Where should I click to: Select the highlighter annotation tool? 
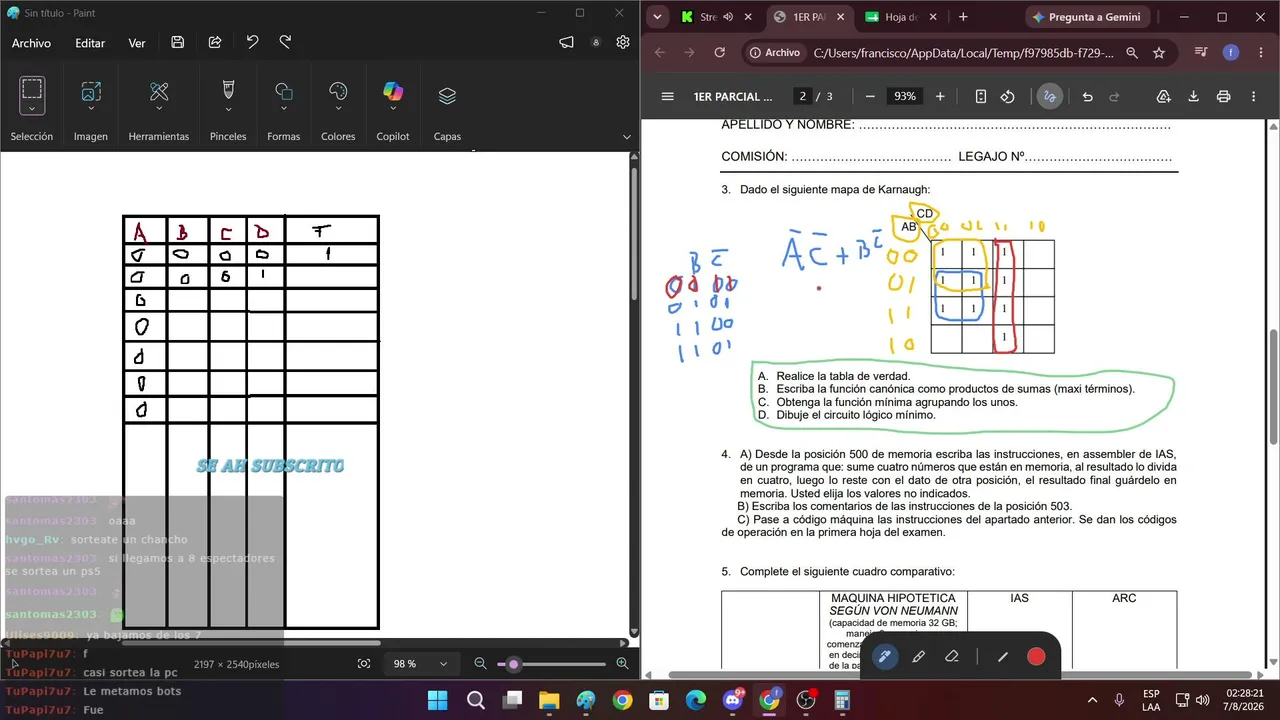click(918, 656)
